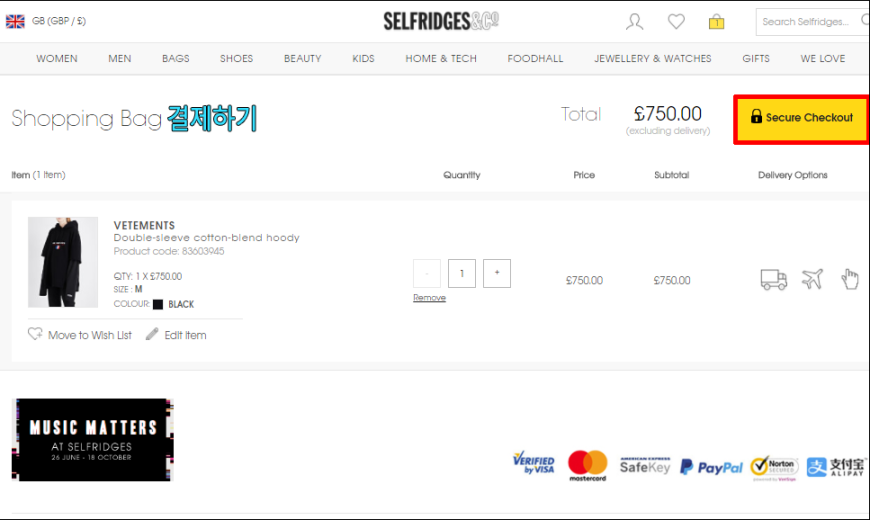Click the GB (GBP / £) currency text
The image size is (870, 520).
[x=59, y=21]
